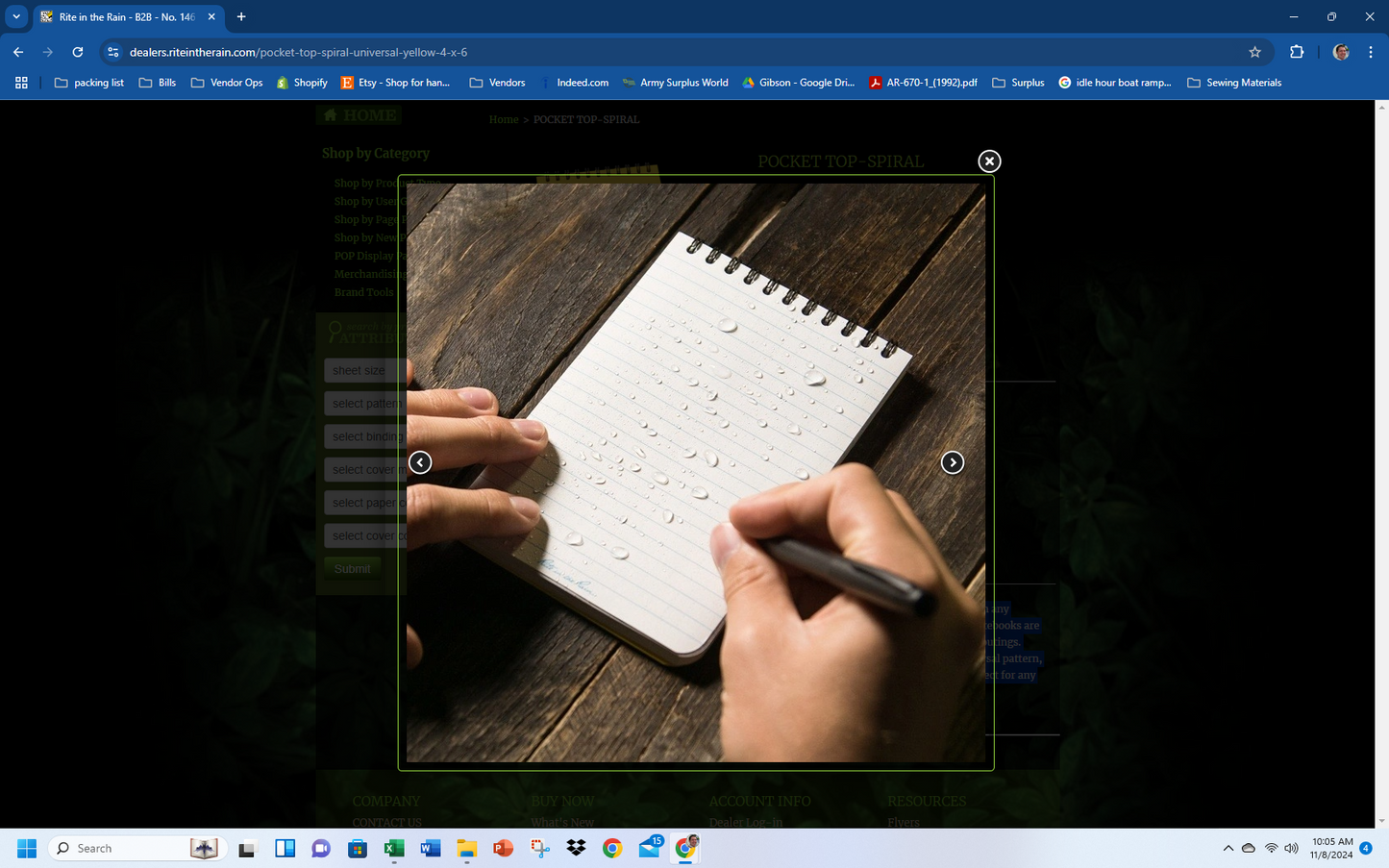Advance to the next lightbox image

click(x=952, y=462)
